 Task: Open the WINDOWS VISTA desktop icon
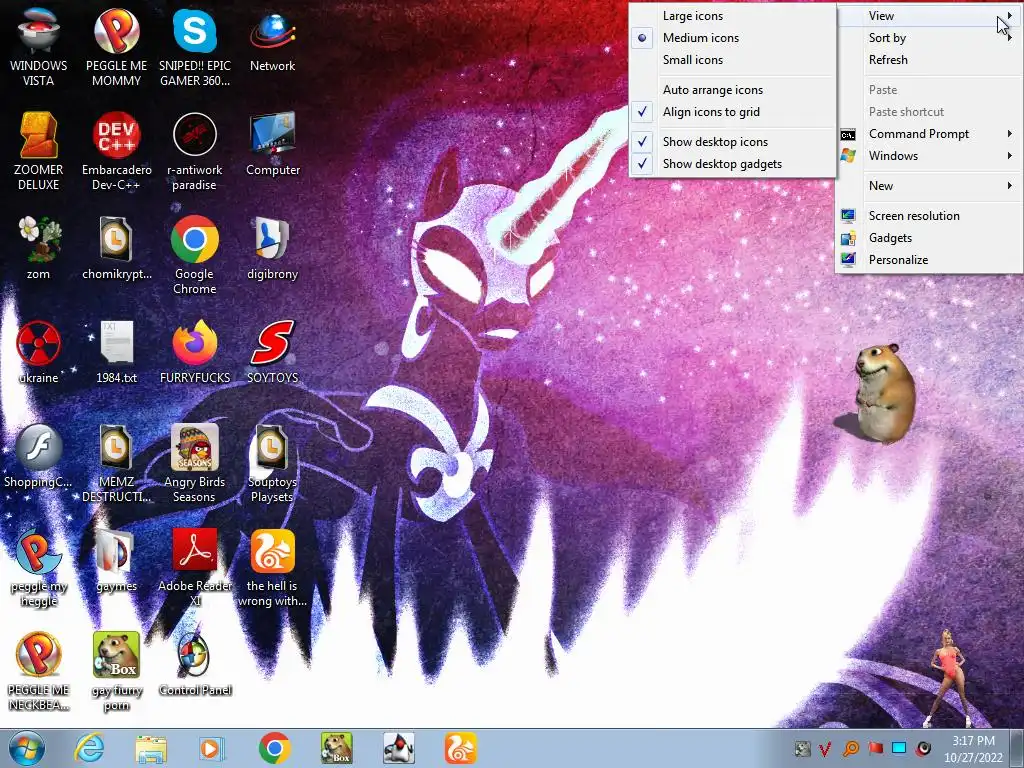(x=39, y=46)
